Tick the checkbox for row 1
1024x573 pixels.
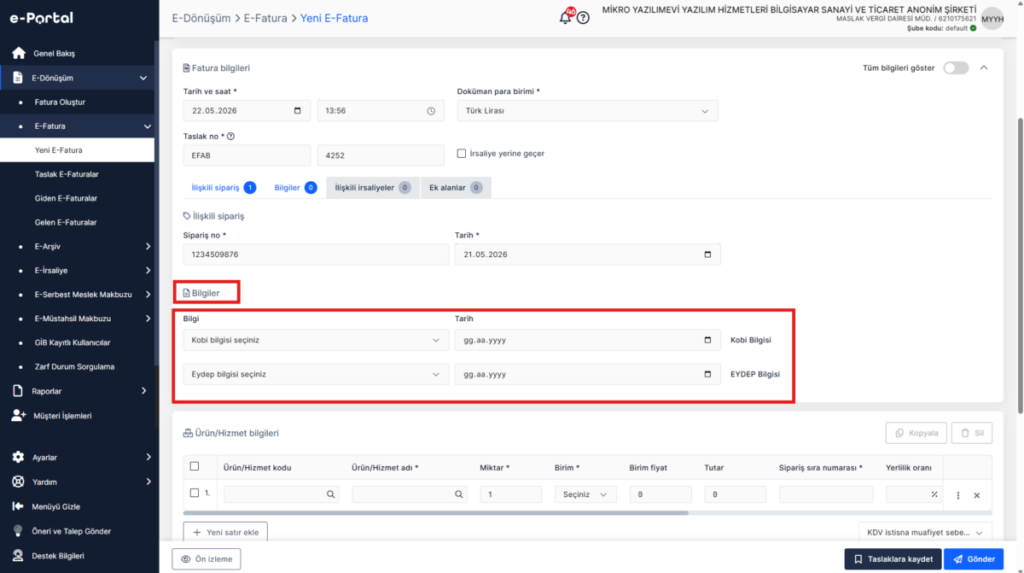[195, 493]
